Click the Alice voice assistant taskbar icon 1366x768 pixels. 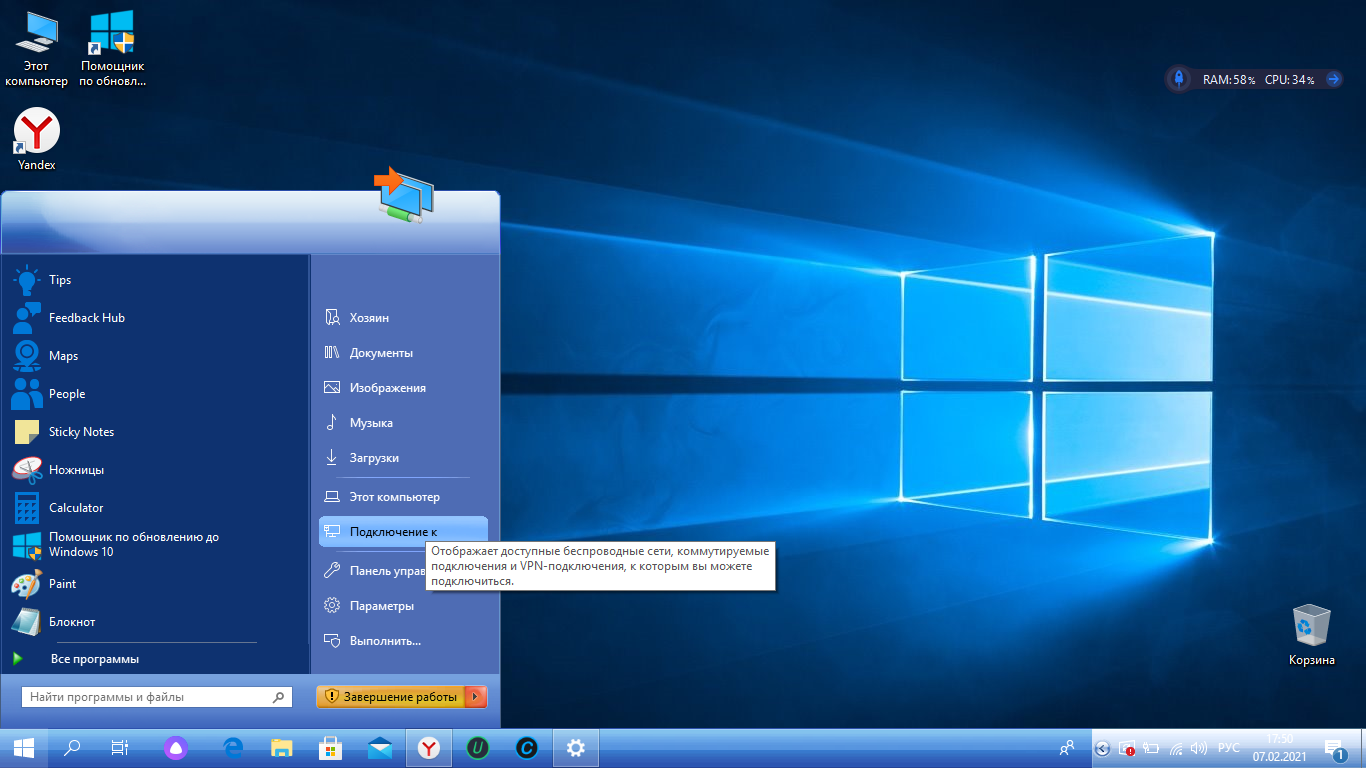(176, 747)
